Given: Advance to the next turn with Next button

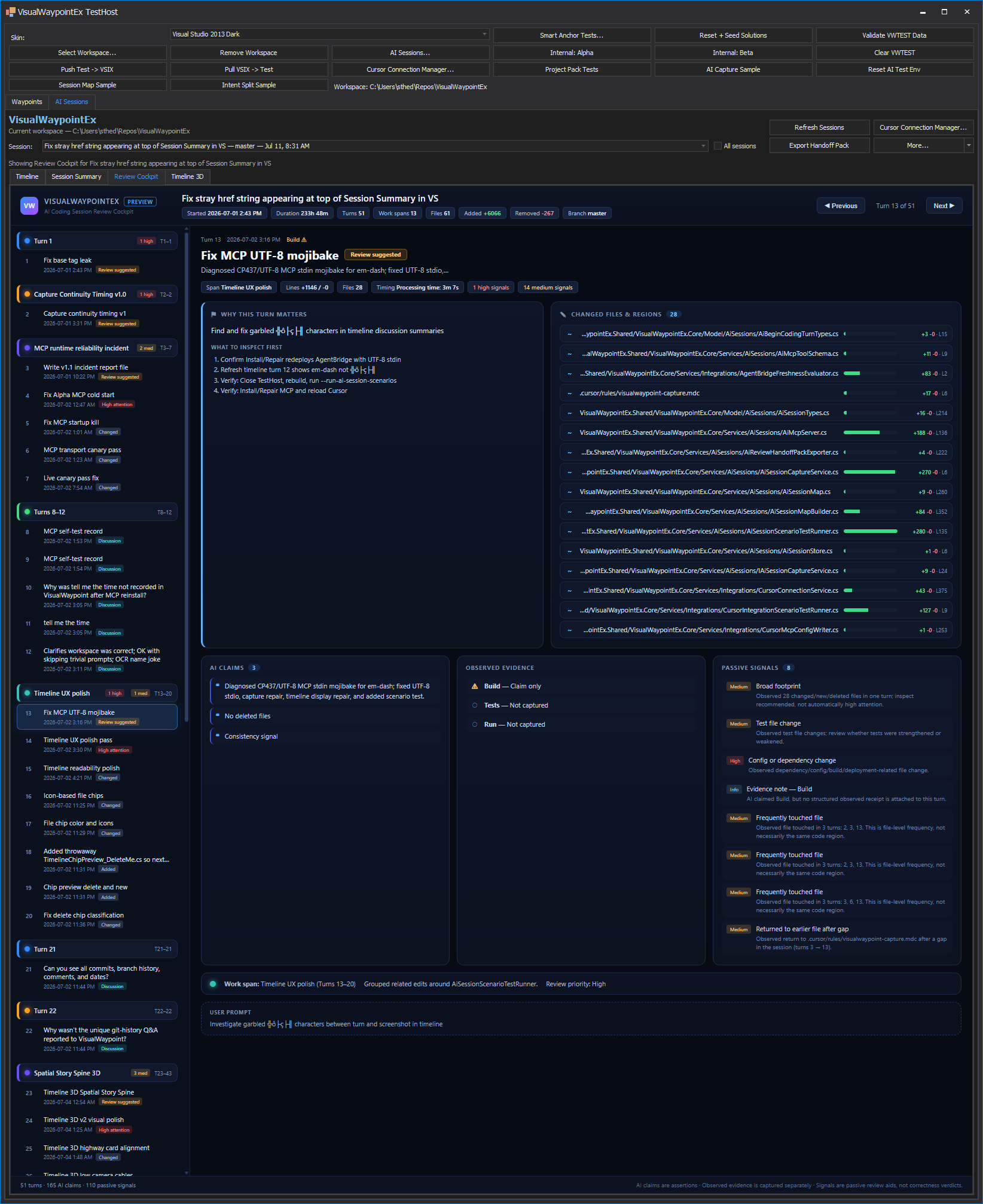Looking at the screenshot, I should tap(944, 206).
